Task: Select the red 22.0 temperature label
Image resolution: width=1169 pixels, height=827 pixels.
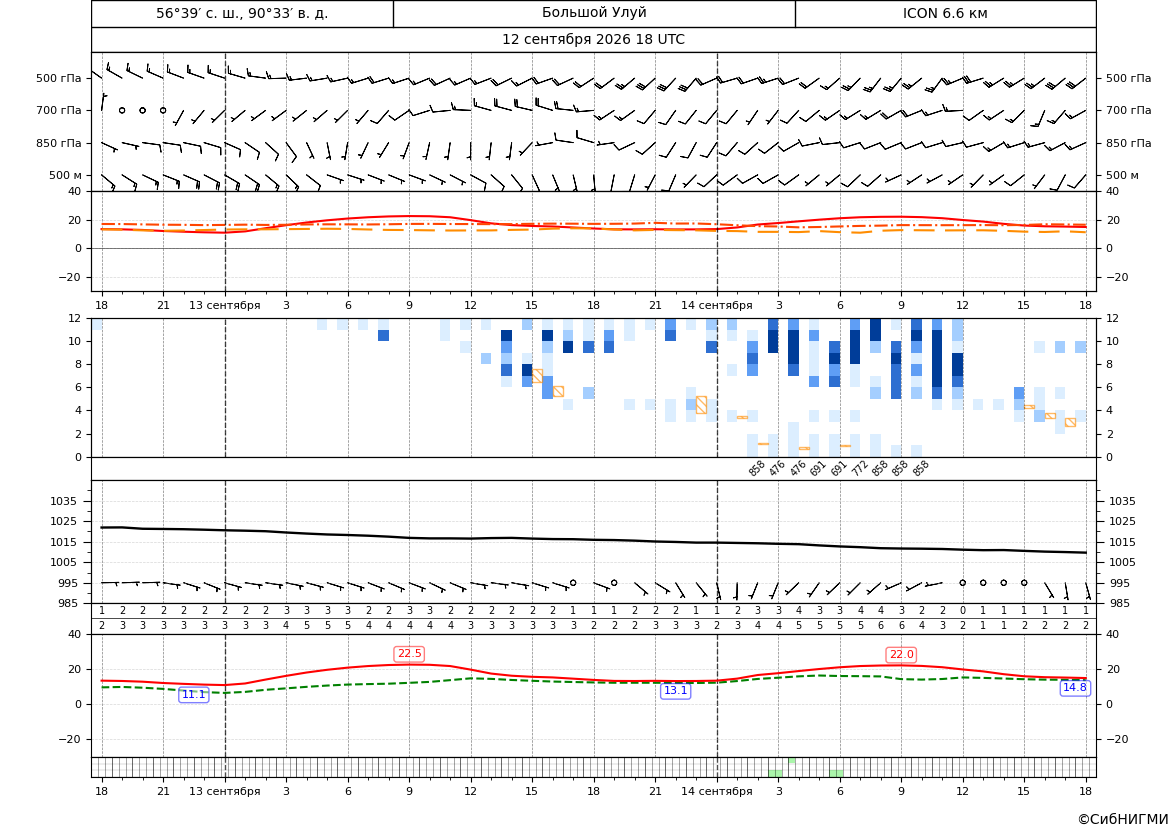Action: 901,655
